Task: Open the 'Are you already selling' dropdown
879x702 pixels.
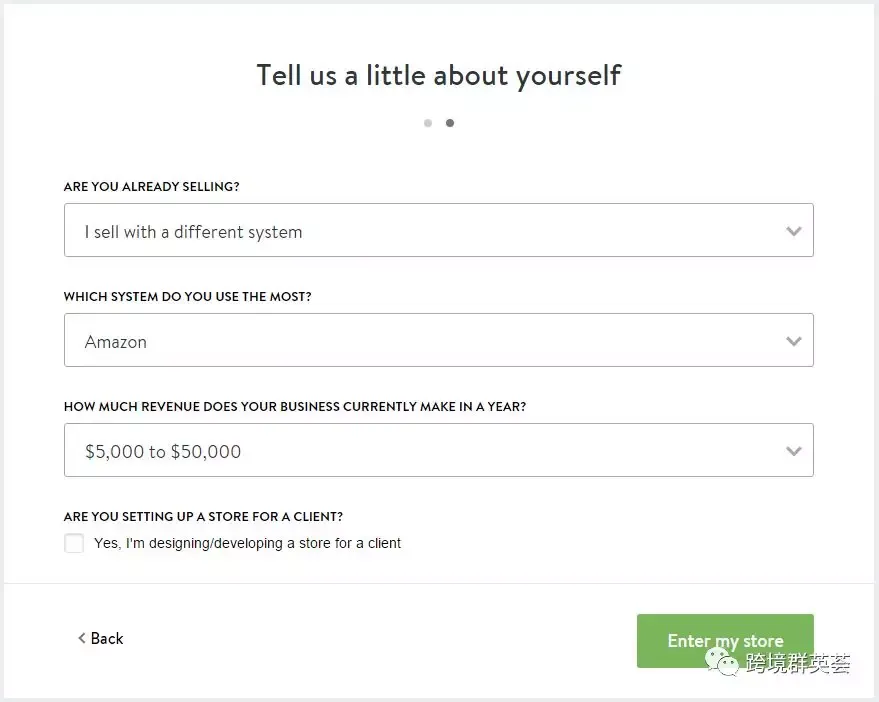Action: pyautogui.click(x=438, y=230)
